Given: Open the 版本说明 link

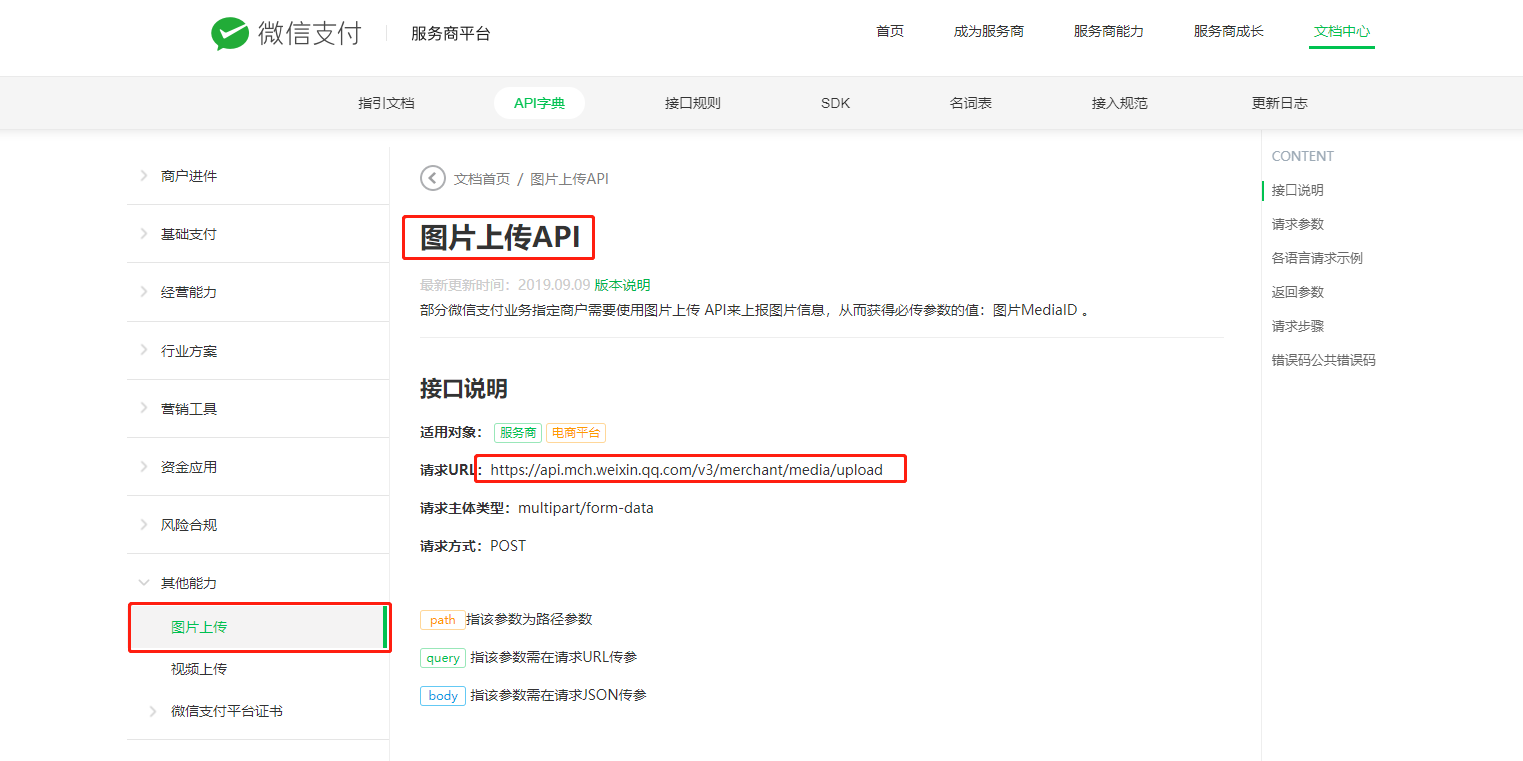Looking at the screenshot, I should point(622,285).
